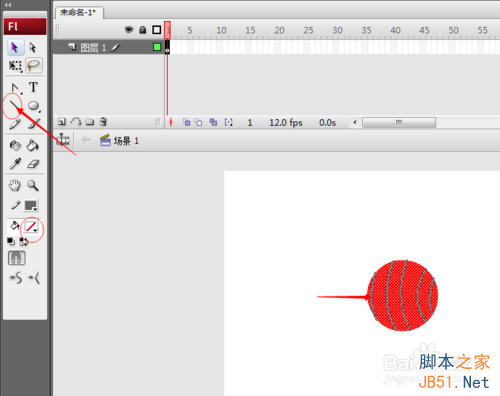Toggle show/hide all layers eye
Viewport: 500px width, 396px height.
[x=129, y=30]
